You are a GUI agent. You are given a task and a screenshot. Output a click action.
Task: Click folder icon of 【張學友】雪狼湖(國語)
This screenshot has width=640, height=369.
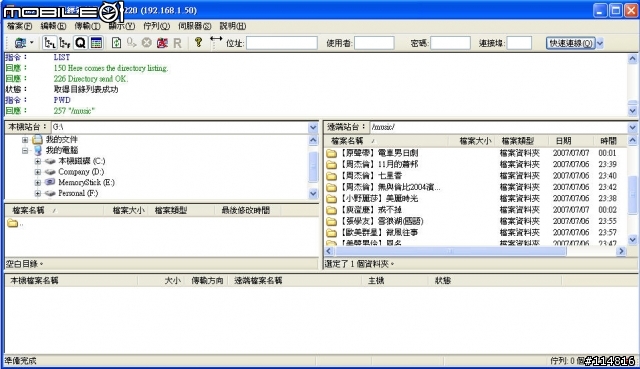pyautogui.click(x=331, y=222)
